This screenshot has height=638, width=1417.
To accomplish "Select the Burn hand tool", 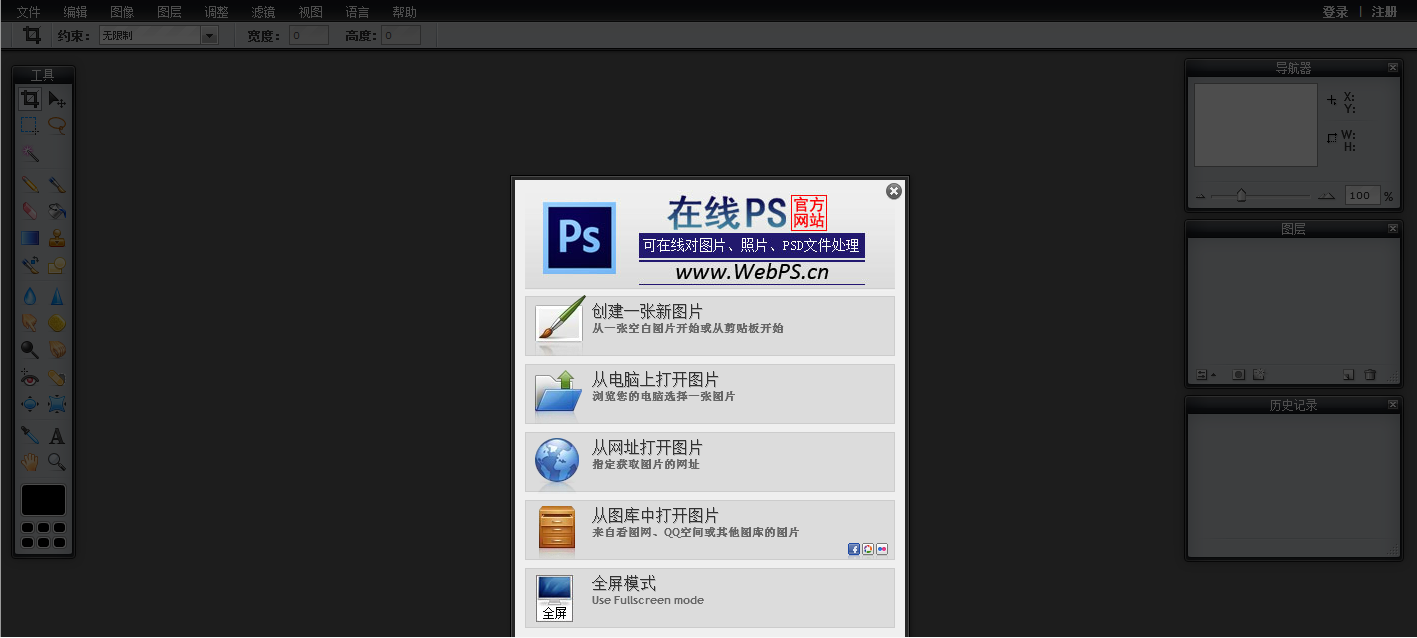I will 57,349.
